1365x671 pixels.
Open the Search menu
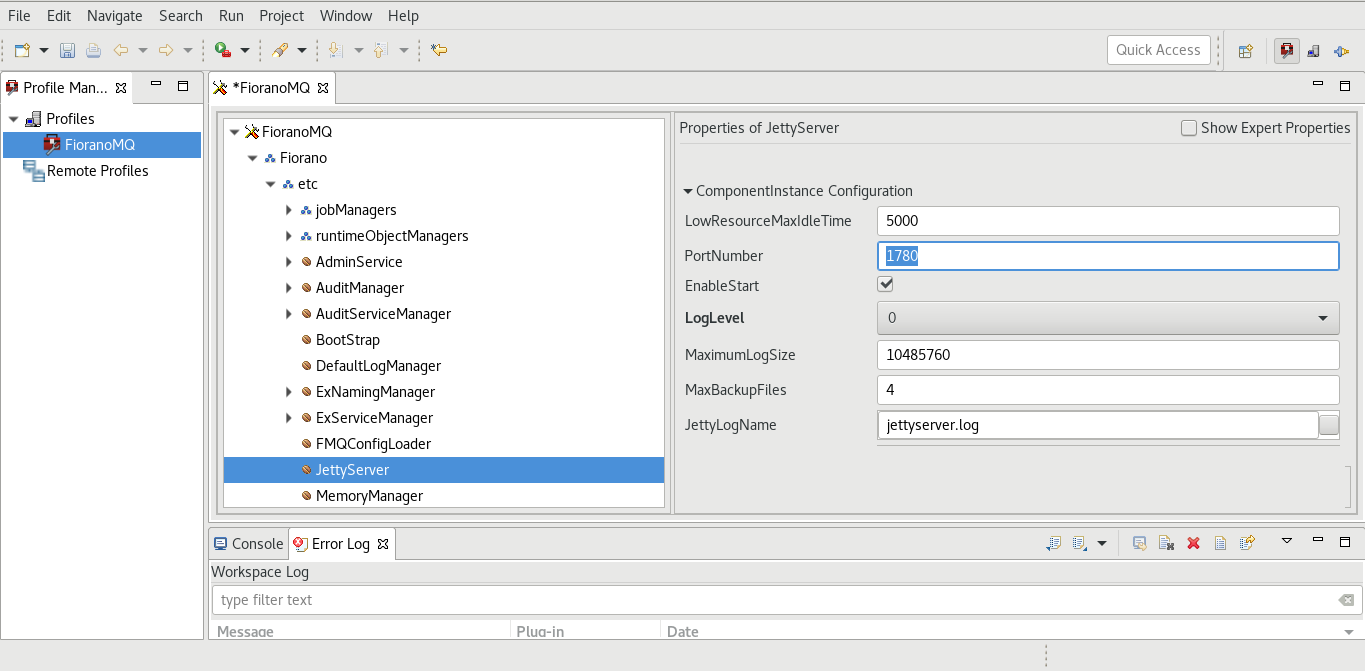pyautogui.click(x=181, y=16)
